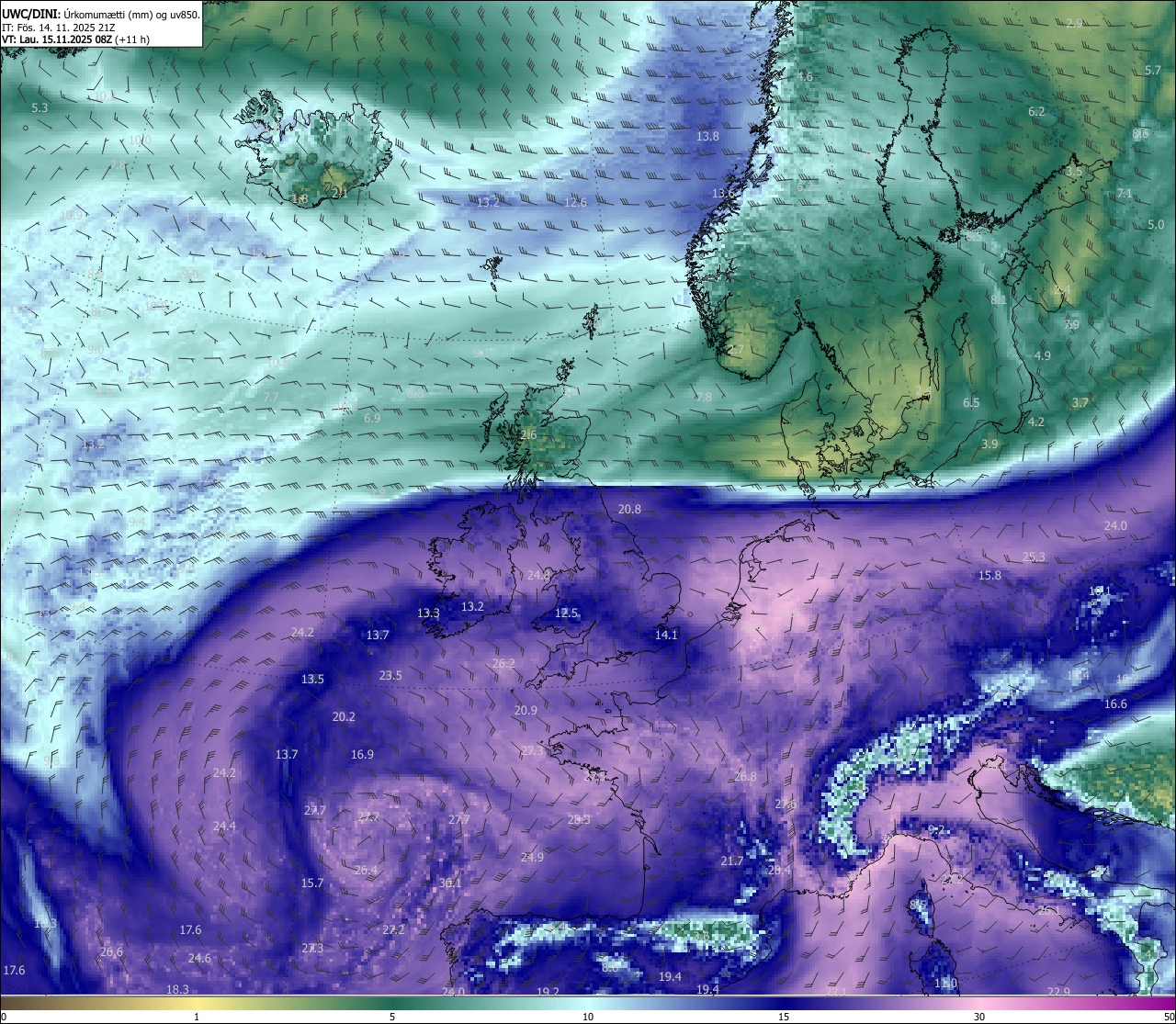Click the value 26.2 near Cornwall
The height and width of the screenshot is (1024, 1176).
(x=503, y=663)
